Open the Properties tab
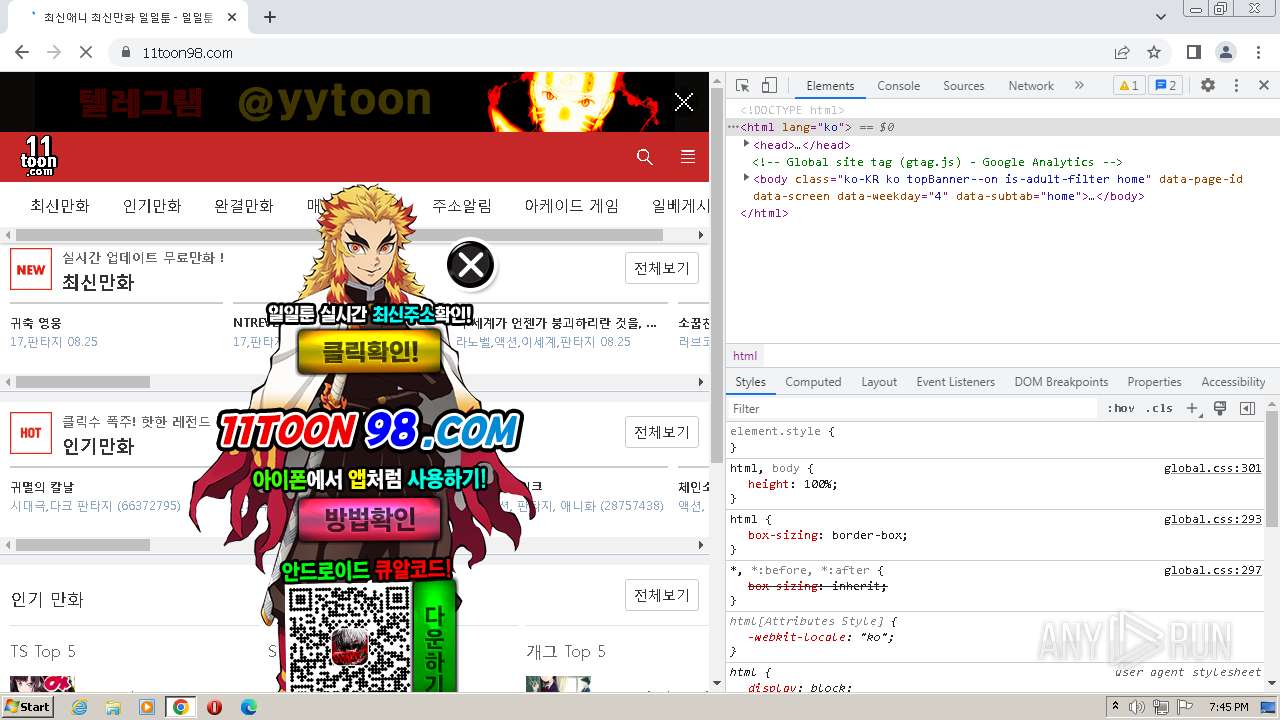Image resolution: width=1280 pixels, height=720 pixels. tap(1154, 382)
